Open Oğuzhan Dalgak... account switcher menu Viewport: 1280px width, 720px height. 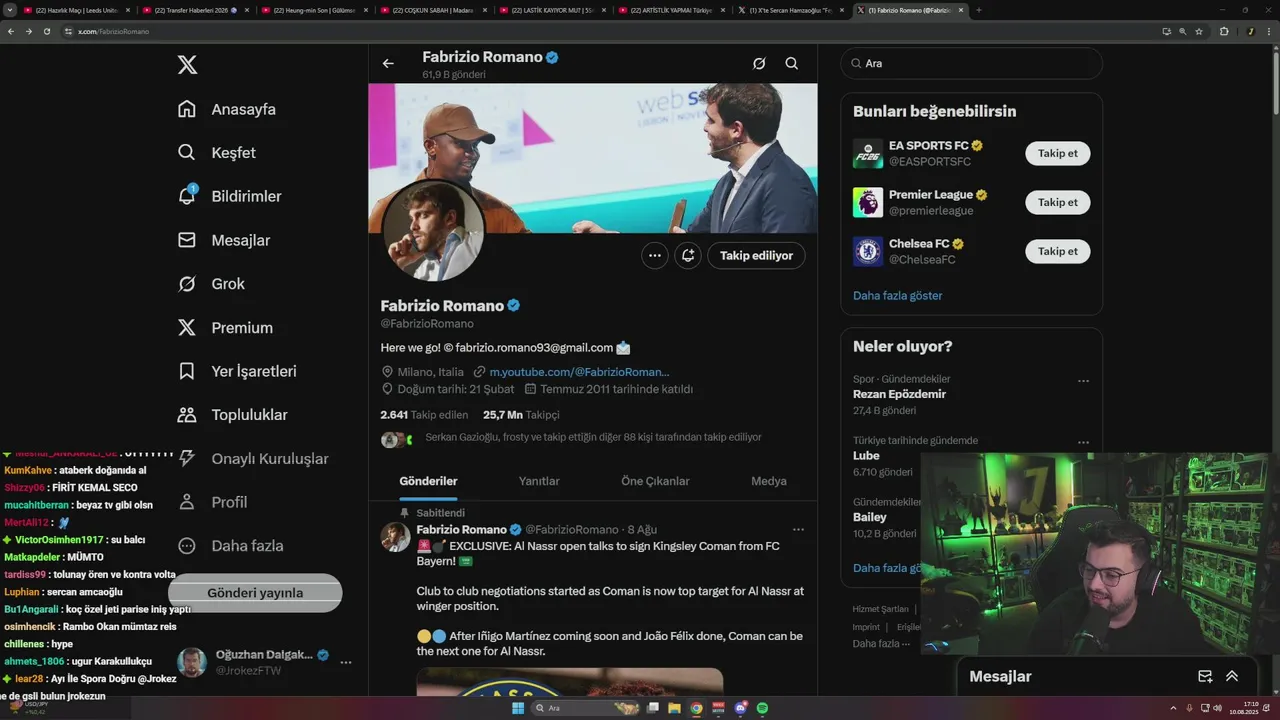click(264, 662)
